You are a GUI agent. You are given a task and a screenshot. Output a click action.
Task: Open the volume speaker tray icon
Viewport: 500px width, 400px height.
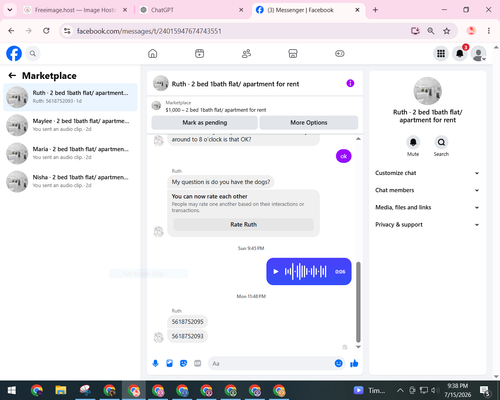tap(434, 390)
